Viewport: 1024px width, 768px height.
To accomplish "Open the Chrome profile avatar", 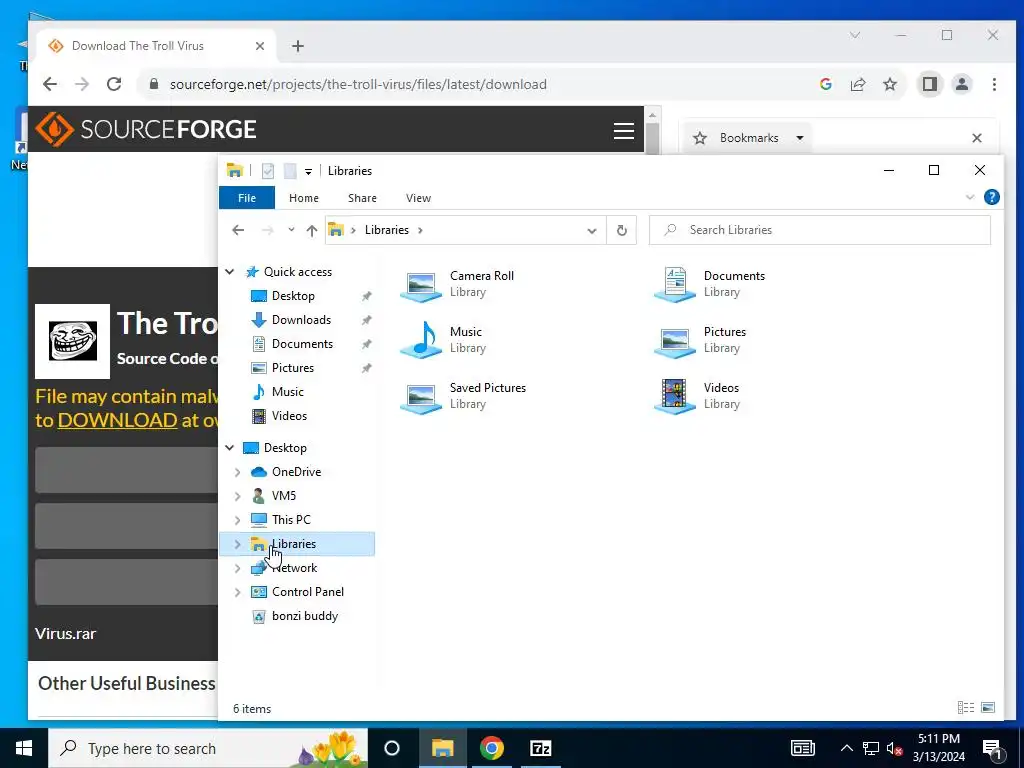I will [962, 84].
